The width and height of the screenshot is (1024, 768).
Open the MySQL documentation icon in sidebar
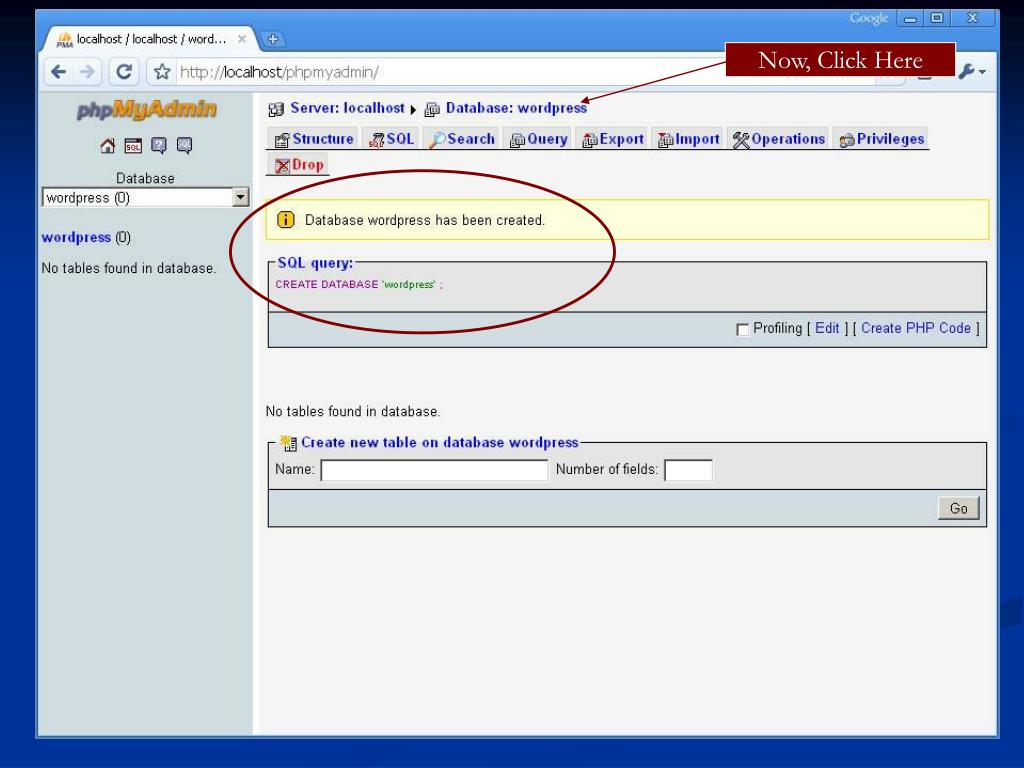point(184,146)
